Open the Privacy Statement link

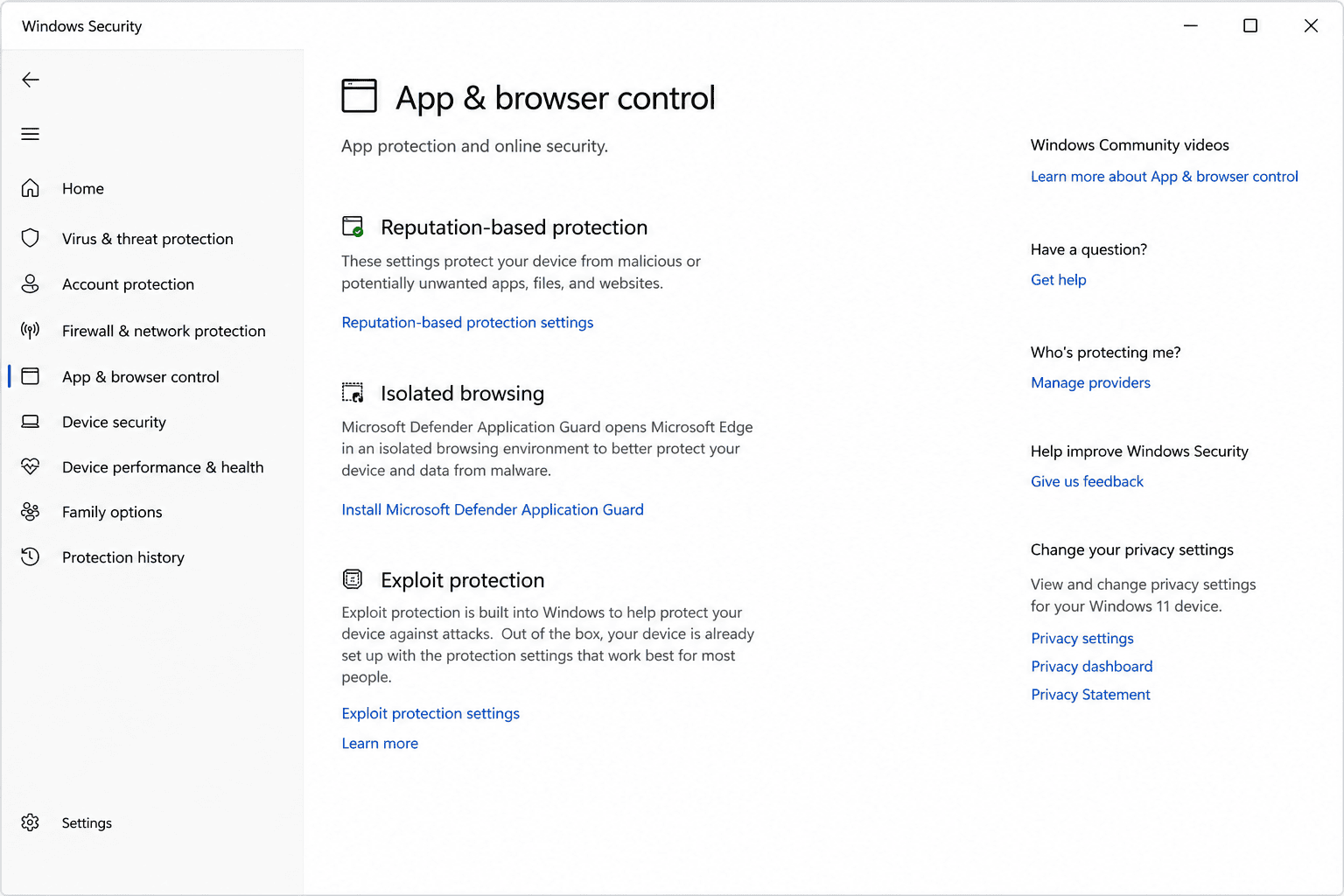click(1090, 695)
